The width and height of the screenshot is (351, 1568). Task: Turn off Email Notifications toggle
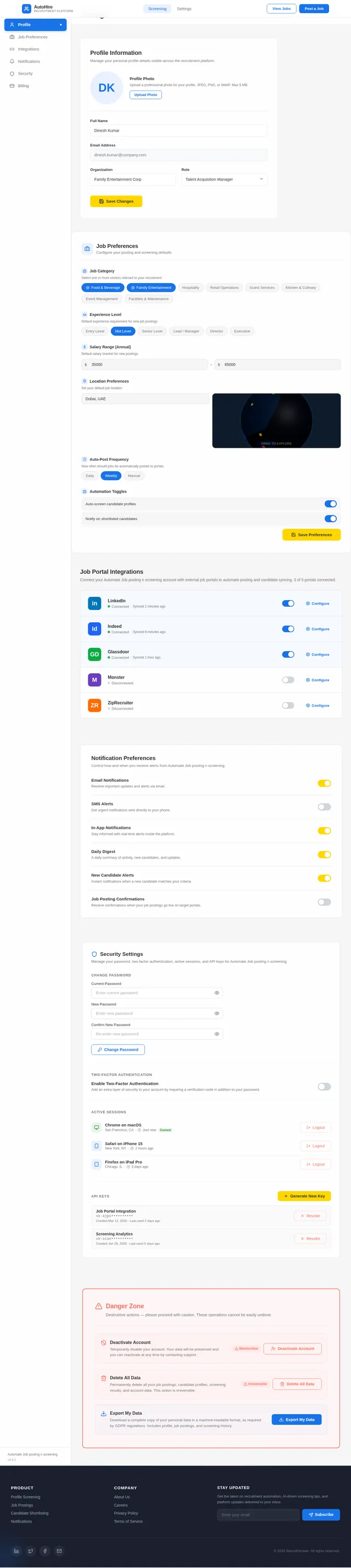324,783
